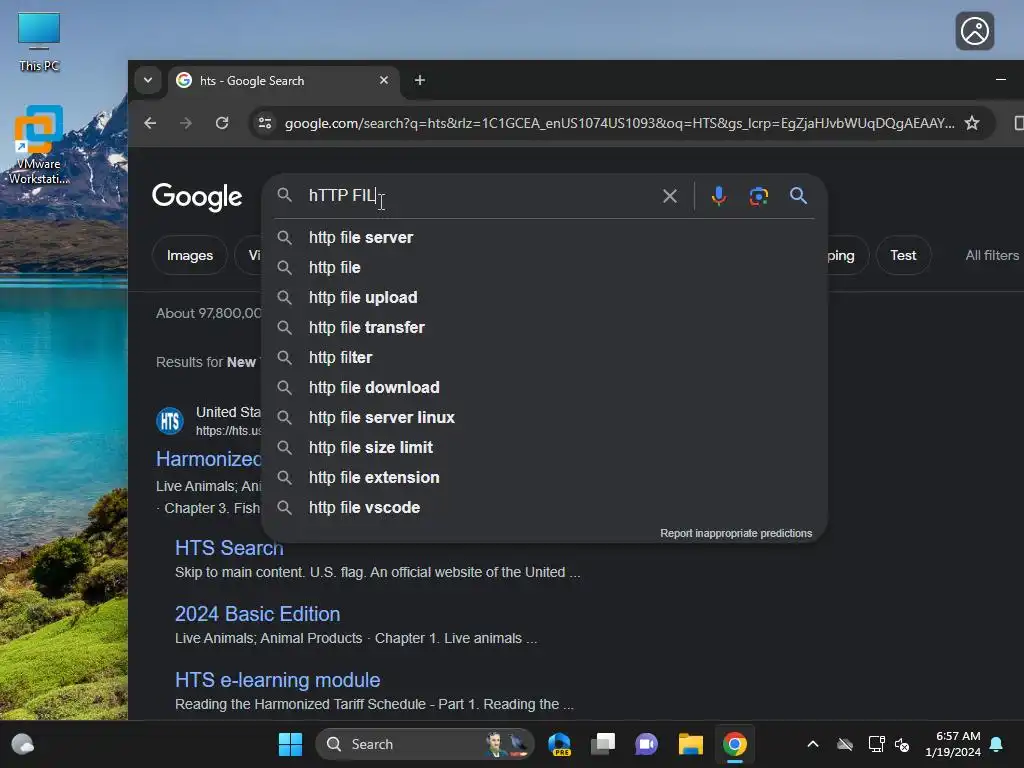Select 'http file server' suggestion
Viewport: 1024px width, 768px height.
[545, 237]
